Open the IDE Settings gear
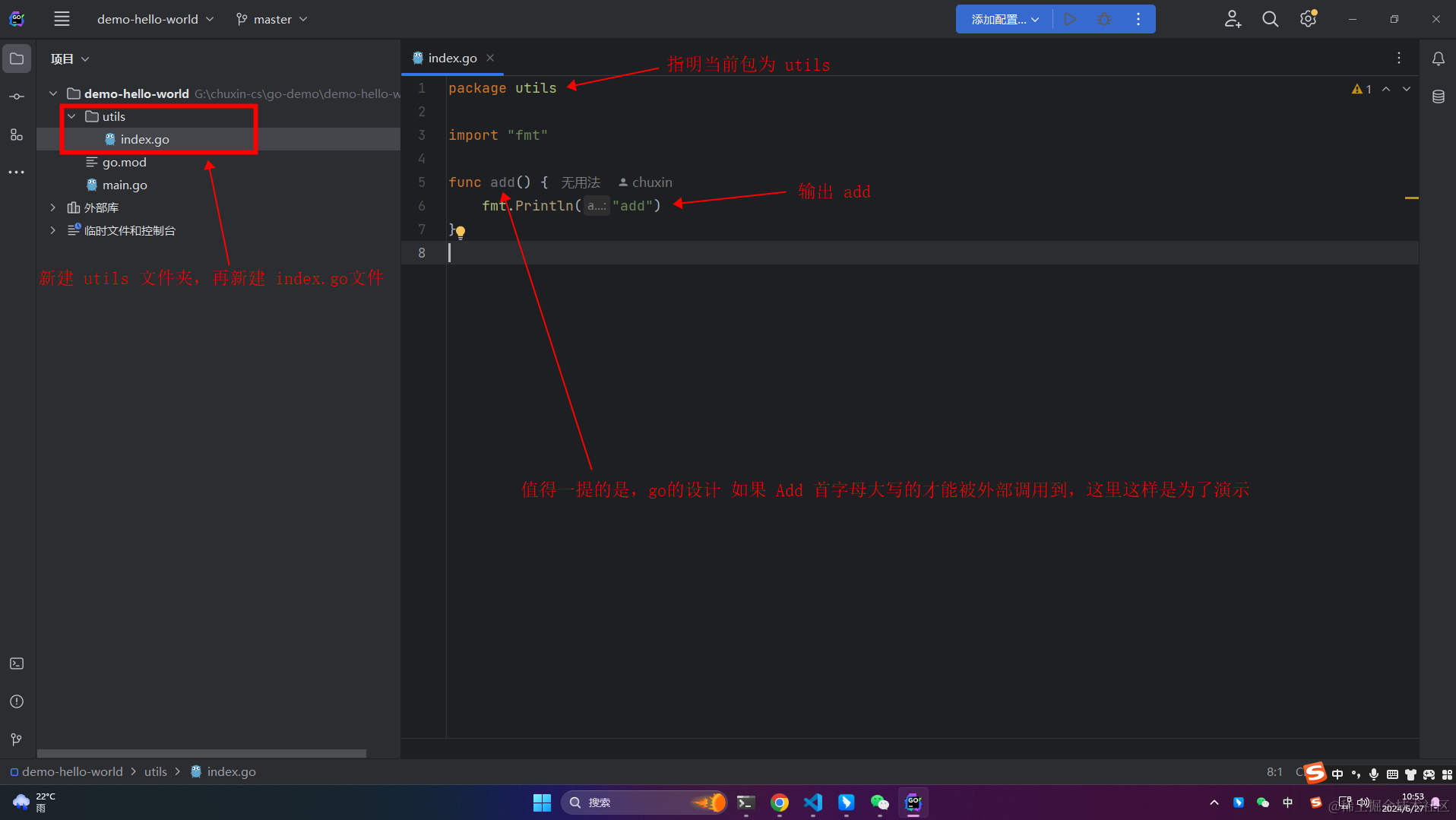 (x=1308, y=18)
